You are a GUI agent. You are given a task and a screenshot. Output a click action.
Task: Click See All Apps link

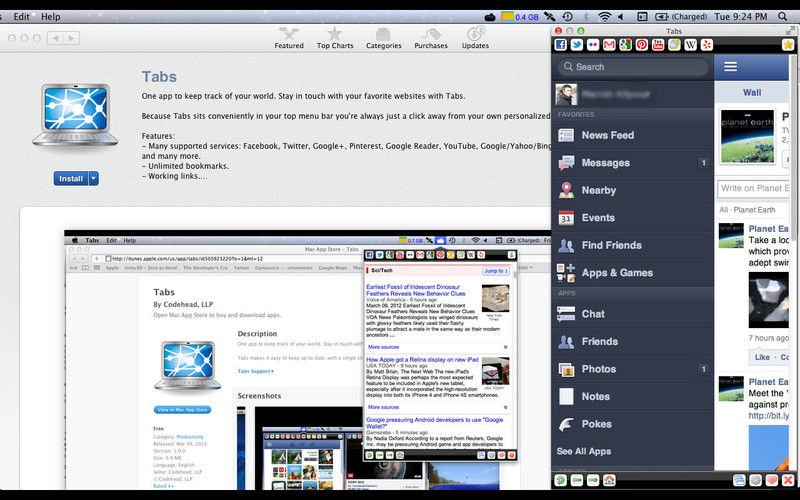584,452
